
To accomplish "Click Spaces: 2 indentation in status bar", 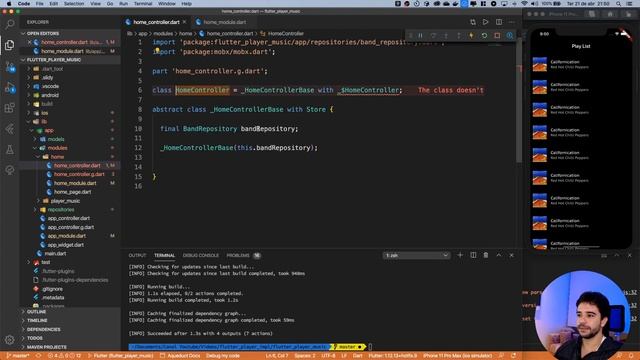I will [304, 356].
